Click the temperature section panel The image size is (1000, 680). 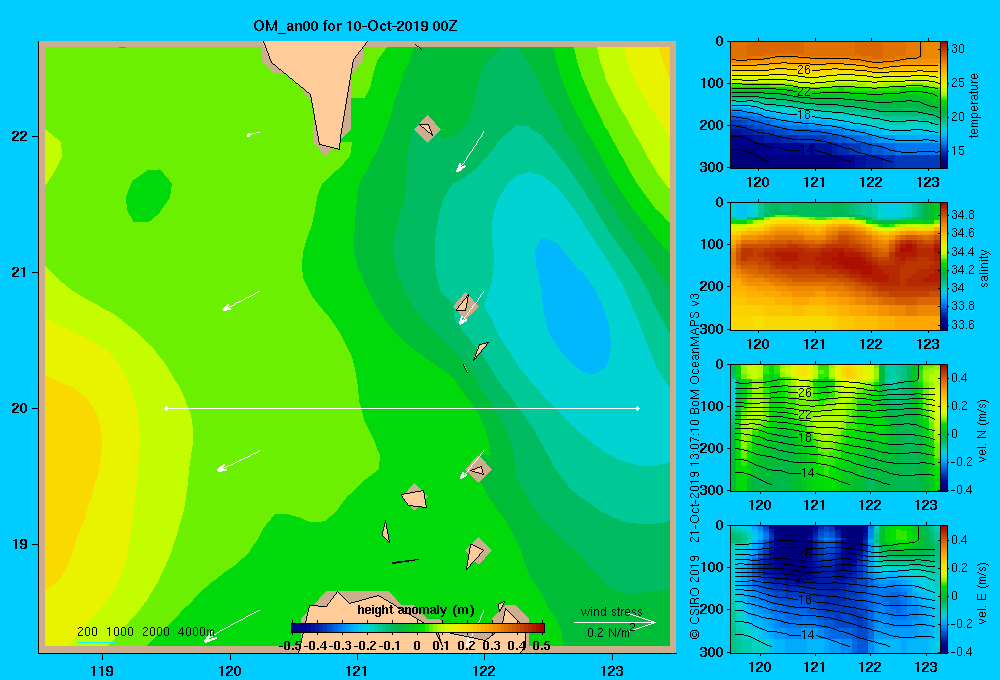[x=834, y=105]
